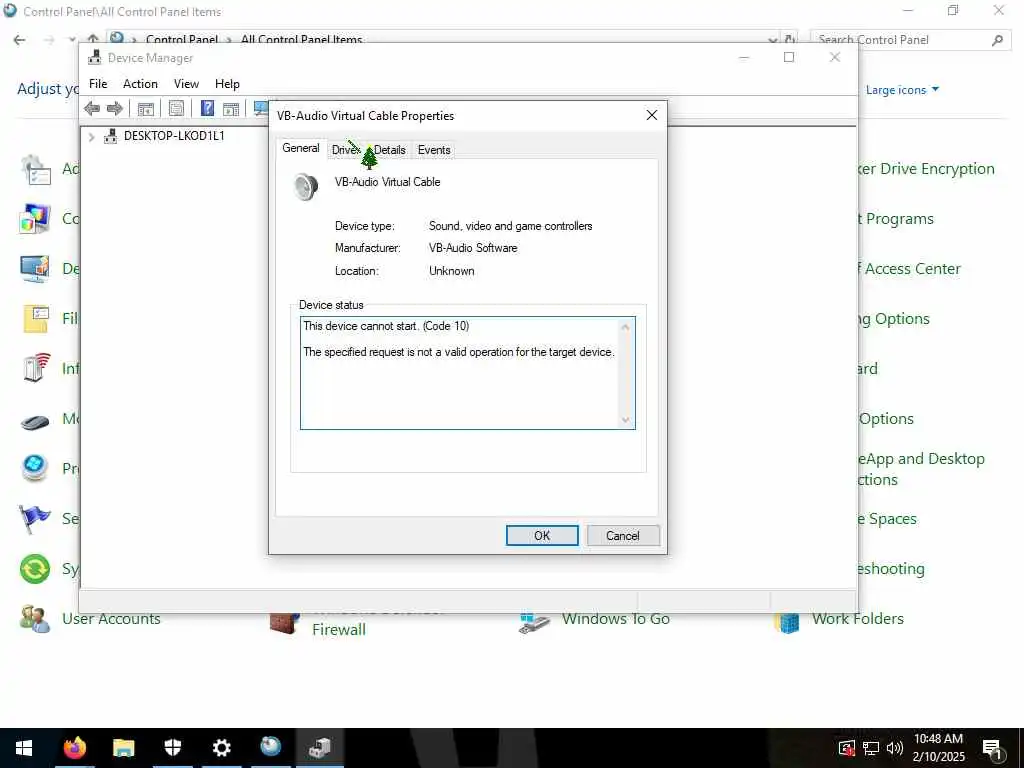Click the Device Manager taskbar button
1024x768 pixels.
coord(319,748)
